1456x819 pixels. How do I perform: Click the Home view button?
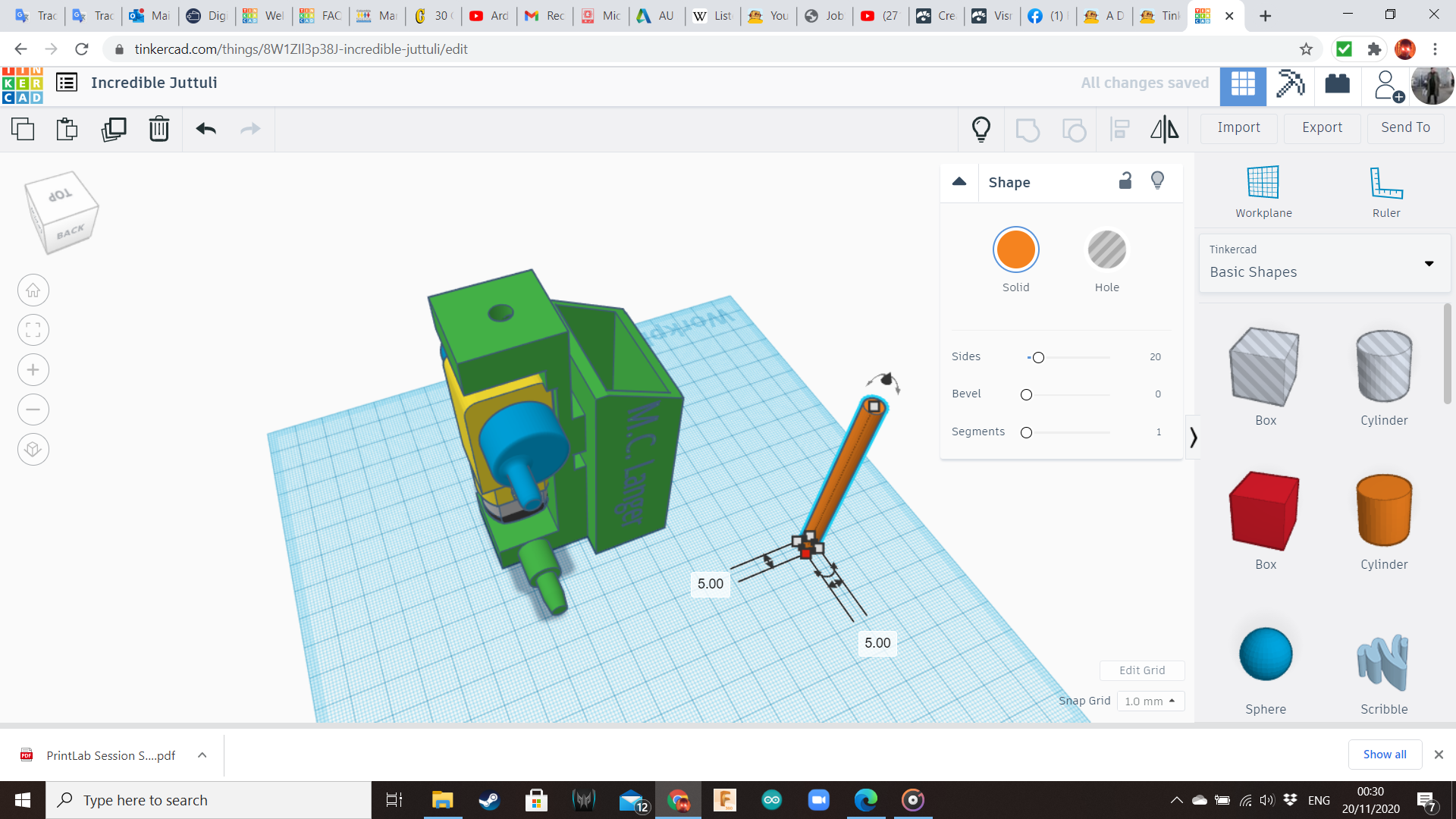coord(33,290)
